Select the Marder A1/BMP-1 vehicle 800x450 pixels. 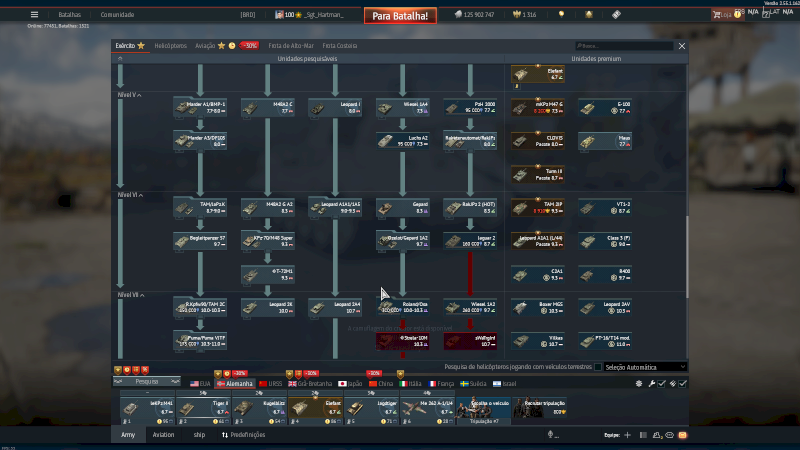tap(200, 107)
